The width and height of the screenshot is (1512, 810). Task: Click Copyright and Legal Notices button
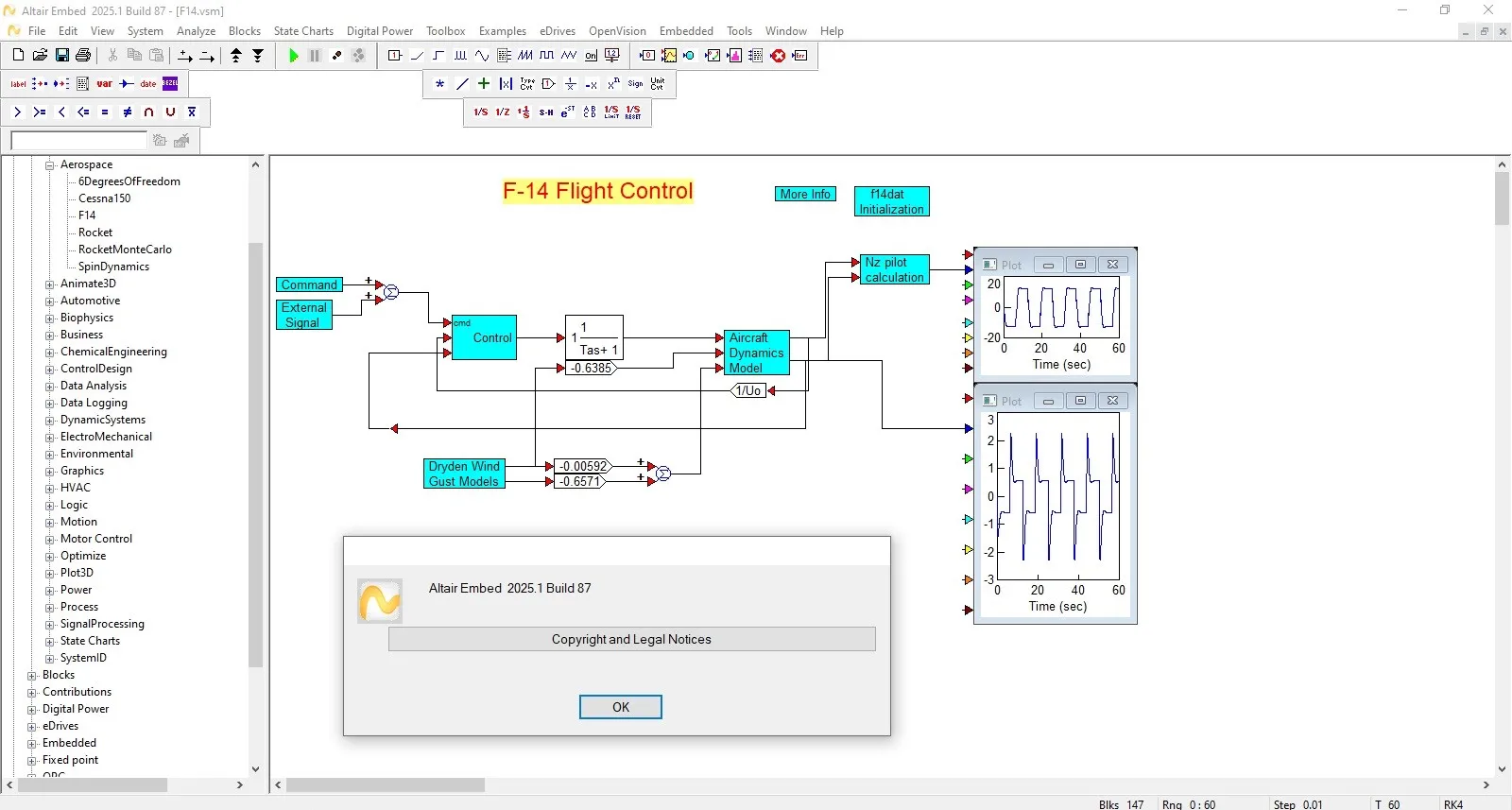[631, 640]
